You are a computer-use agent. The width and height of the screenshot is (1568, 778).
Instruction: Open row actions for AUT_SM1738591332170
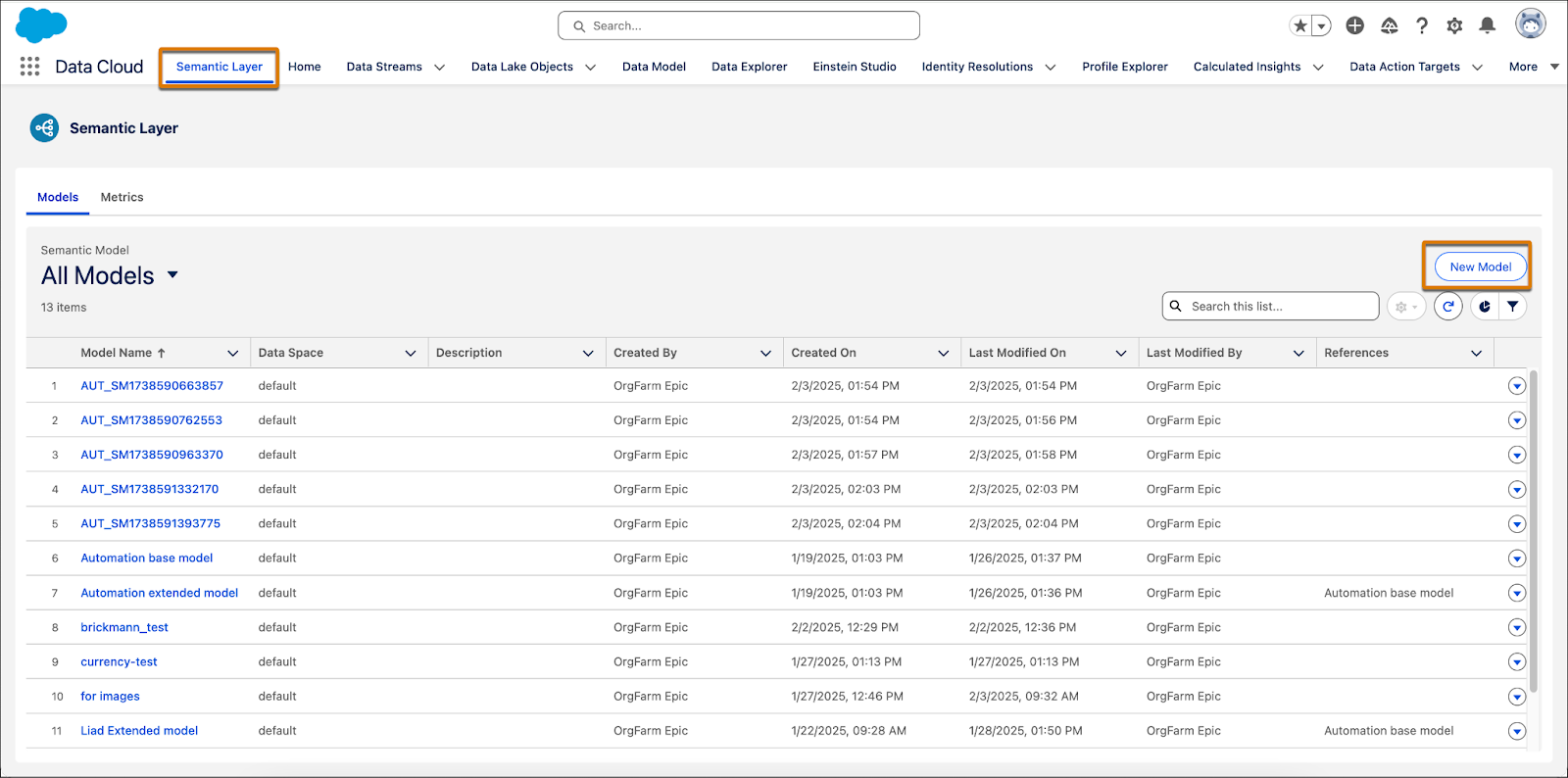click(1517, 489)
